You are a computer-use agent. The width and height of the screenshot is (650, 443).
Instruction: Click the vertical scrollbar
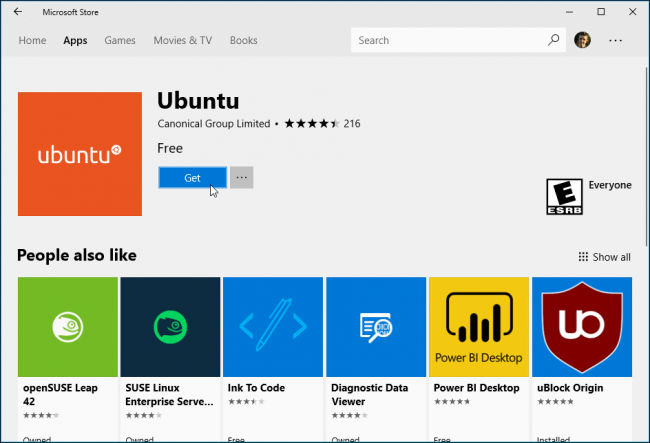tap(647, 157)
